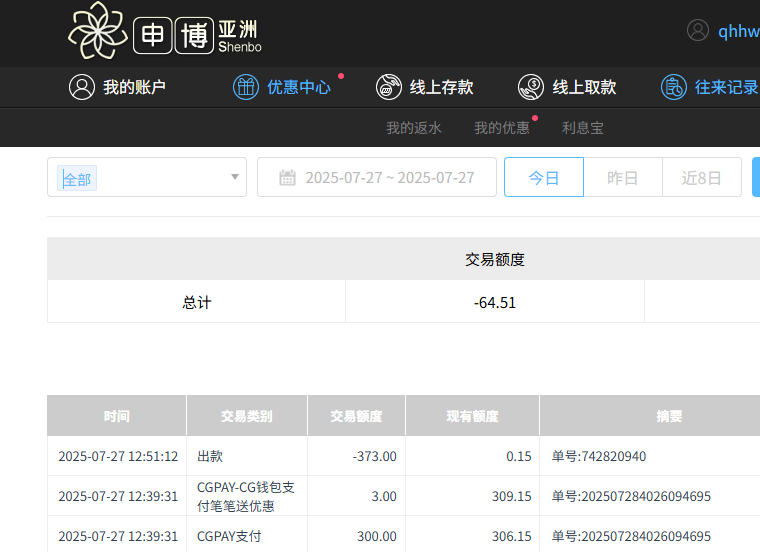The width and height of the screenshot is (760, 552).
Task: Open the 我的优惠 submenu item
Action: [502, 128]
